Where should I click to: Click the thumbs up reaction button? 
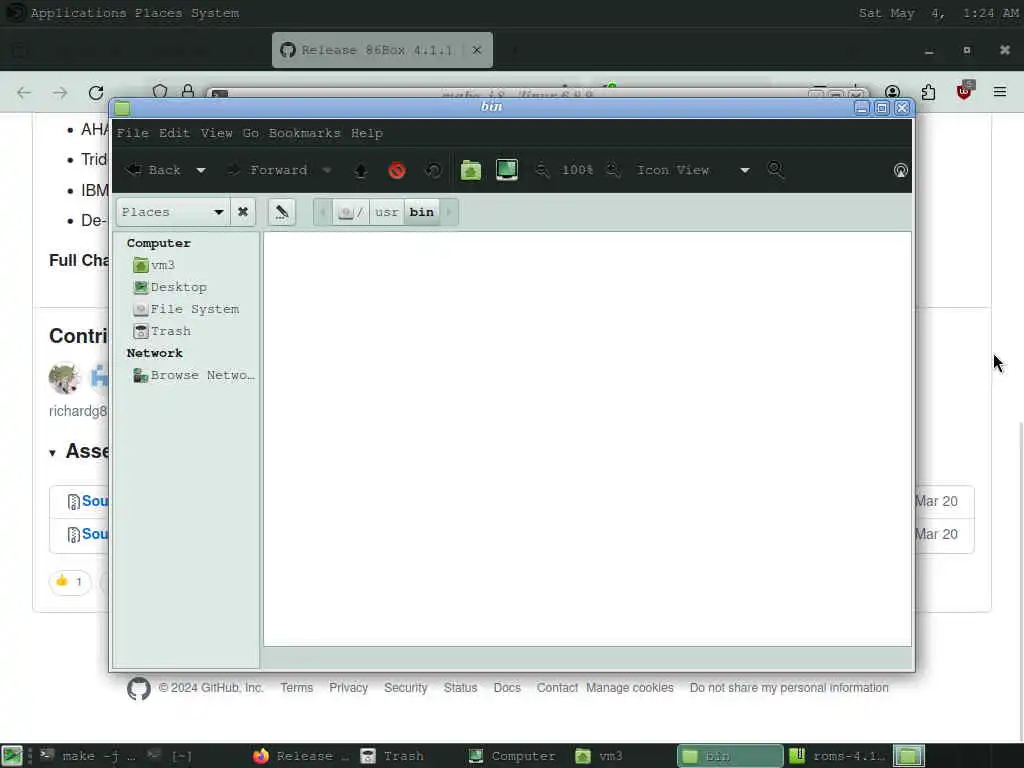click(69, 581)
